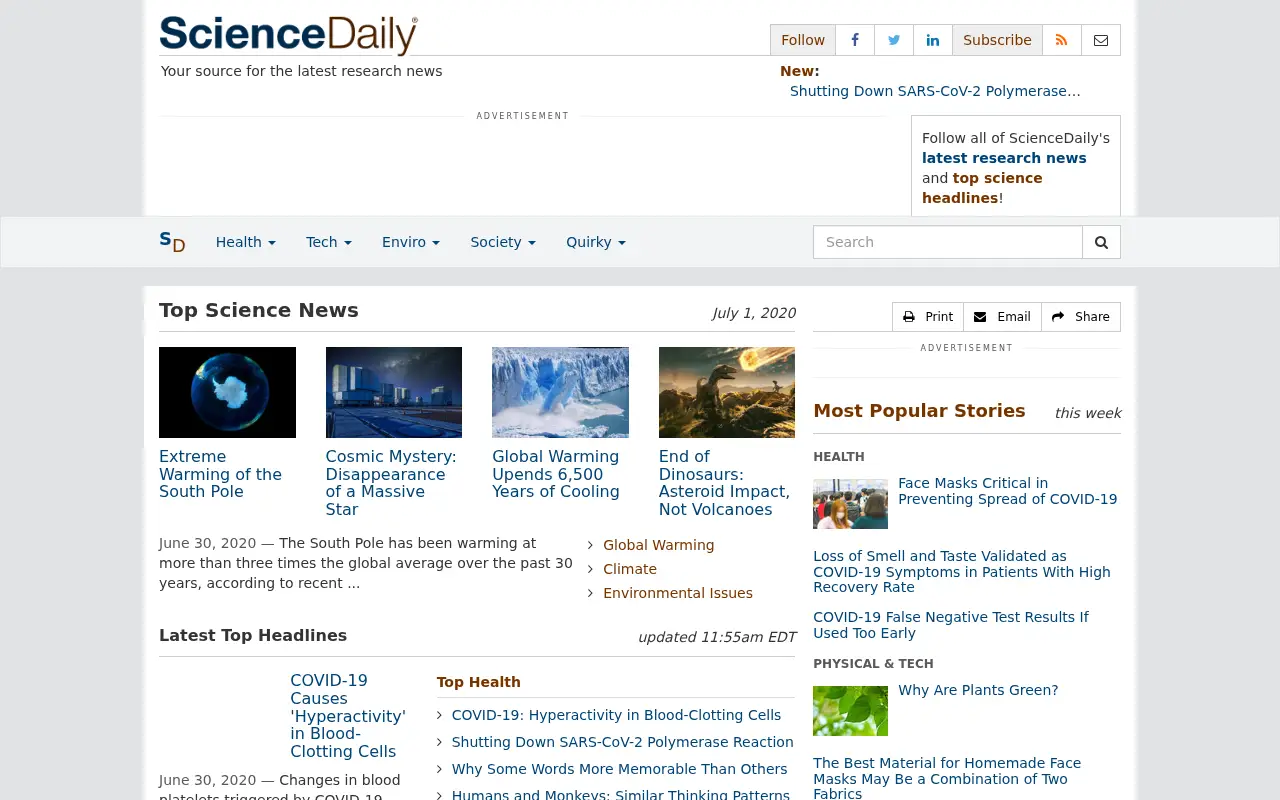Screen dimensions: 1280x800
Task: Read 'Cosmic Mystery: Disappearance of a Massive Star'
Action: [x=391, y=483]
